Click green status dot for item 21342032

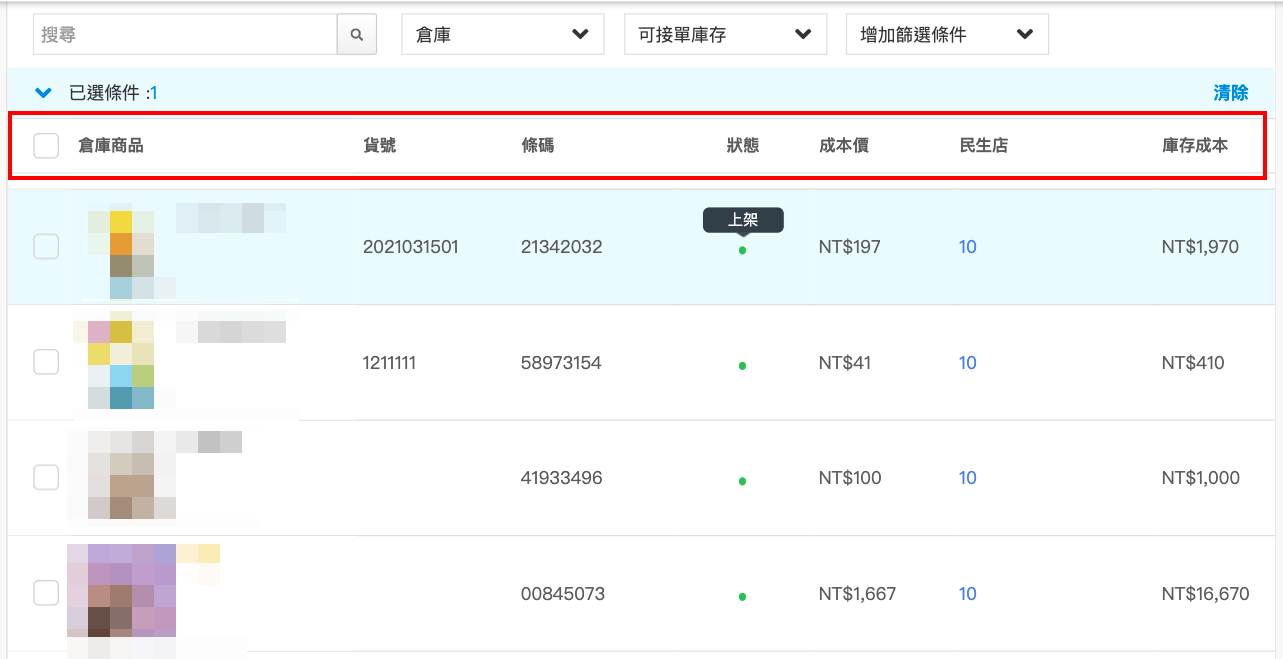(742, 250)
